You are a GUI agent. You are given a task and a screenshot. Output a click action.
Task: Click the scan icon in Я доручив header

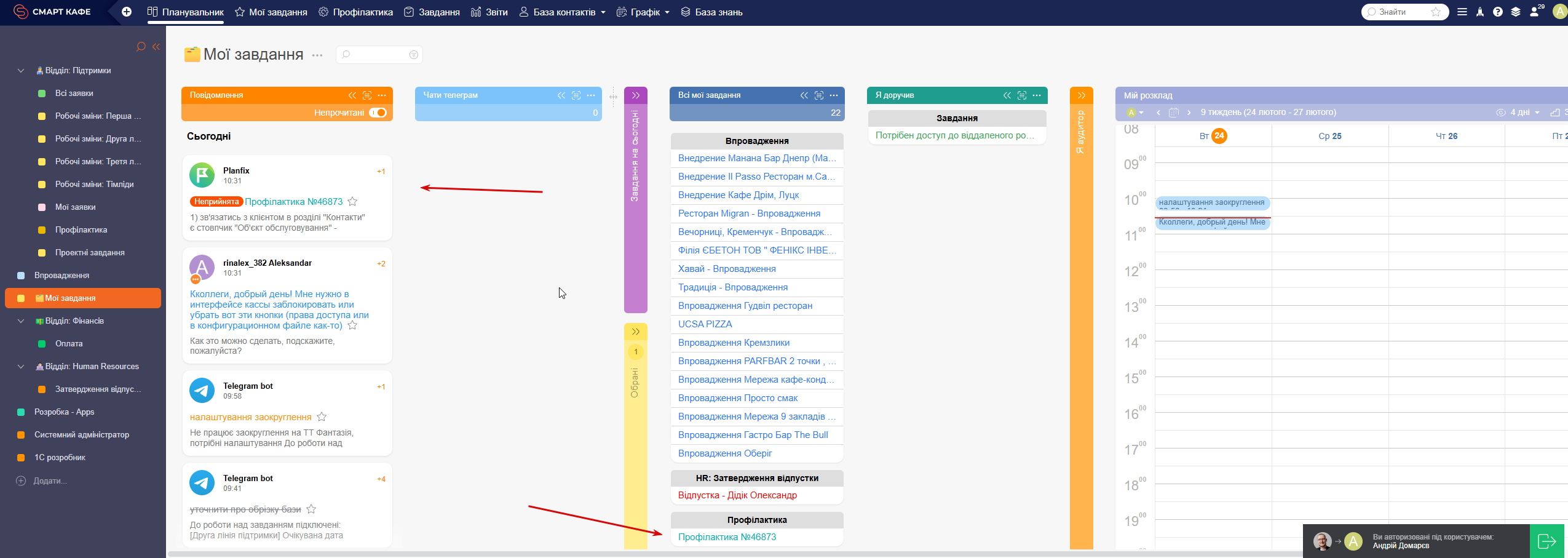tap(1022, 95)
